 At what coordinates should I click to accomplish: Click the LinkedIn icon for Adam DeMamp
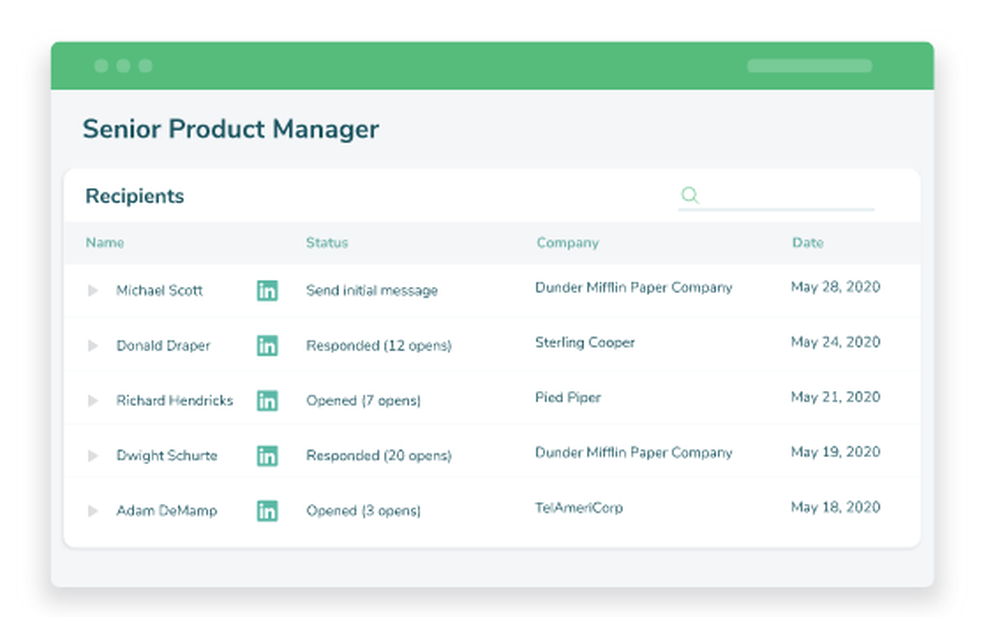click(267, 510)
